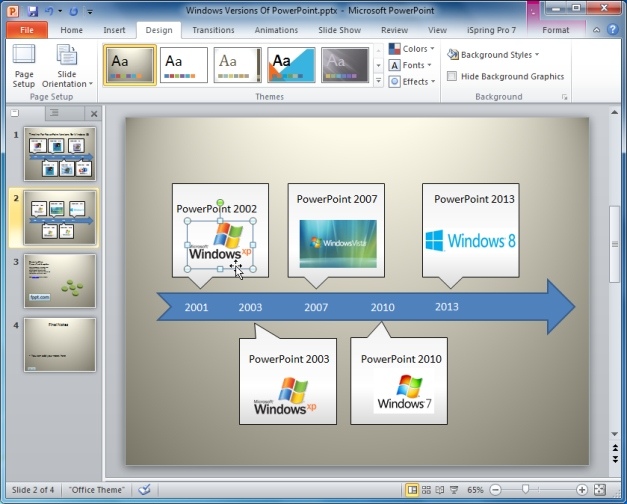
Task: Zoom in with the plus button
Action: [582, 490]
